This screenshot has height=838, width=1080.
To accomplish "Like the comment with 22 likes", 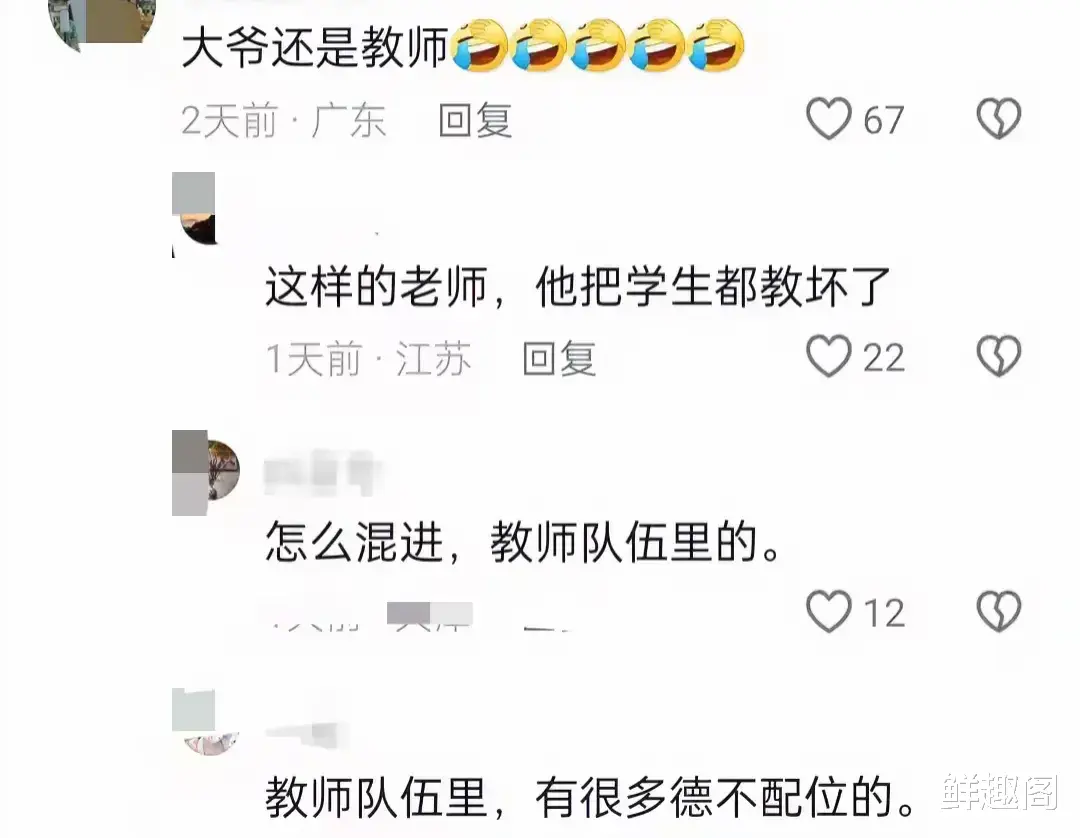I will pos(829,357).
